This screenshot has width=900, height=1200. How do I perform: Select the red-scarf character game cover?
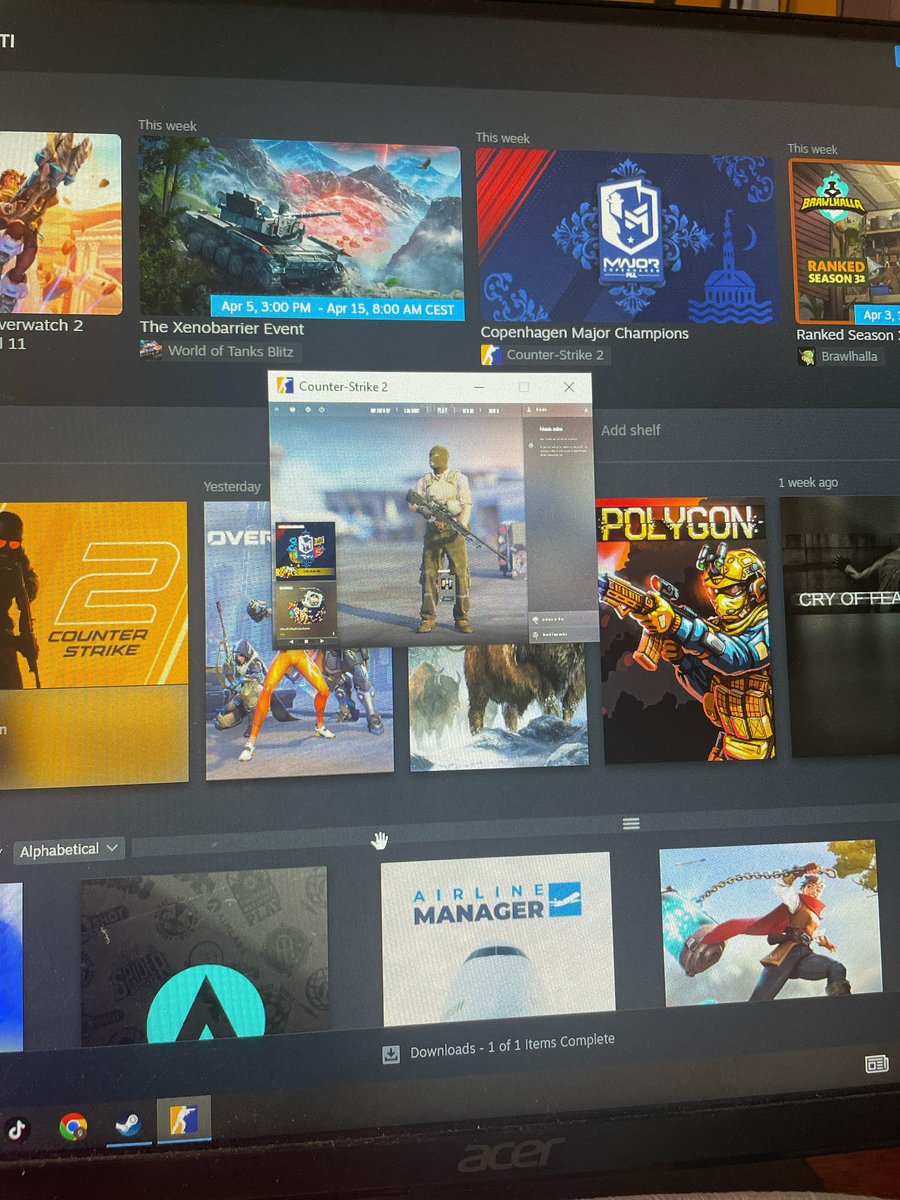(770, 923)
